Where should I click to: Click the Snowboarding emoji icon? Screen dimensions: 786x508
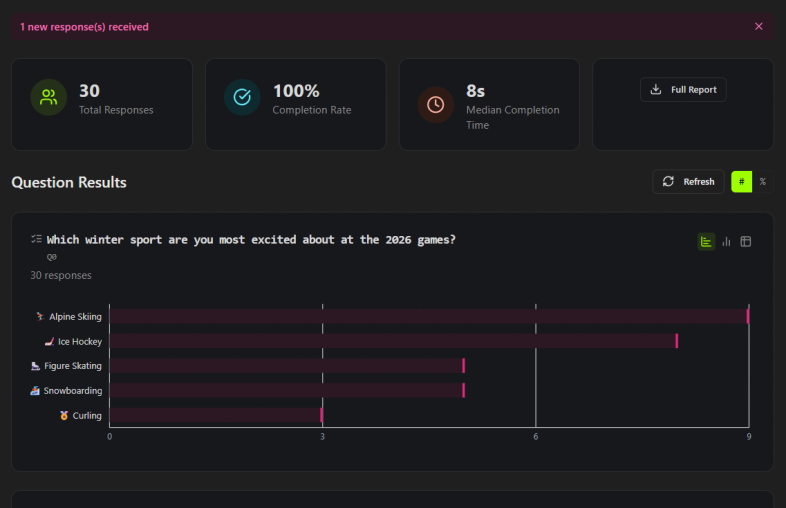click(x=35, y=391)
